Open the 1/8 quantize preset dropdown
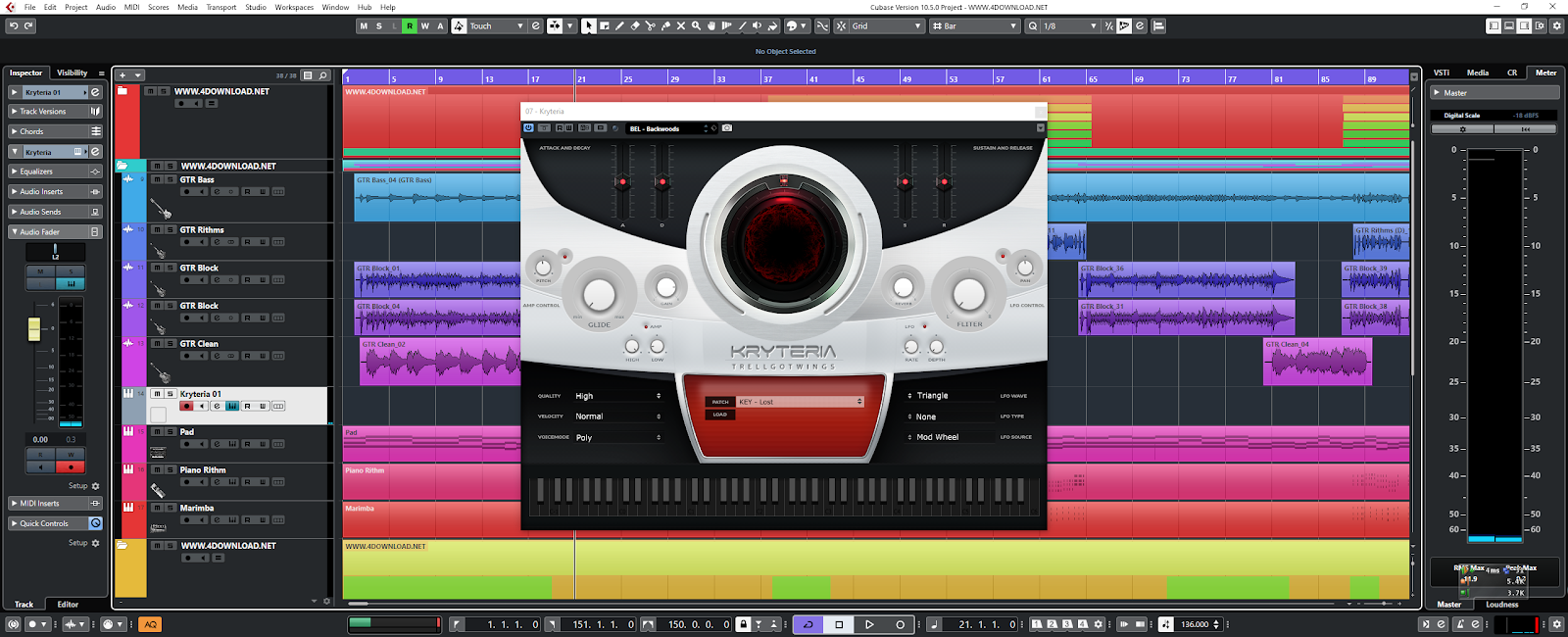 coord(1070,26)
